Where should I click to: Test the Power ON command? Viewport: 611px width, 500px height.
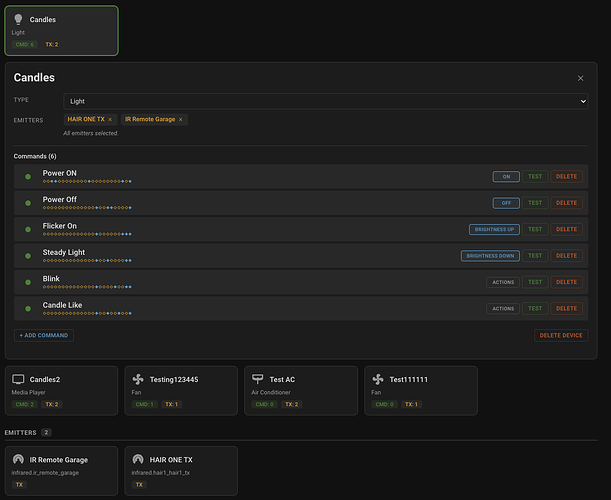pyautogui.click(x=535, y=177)
